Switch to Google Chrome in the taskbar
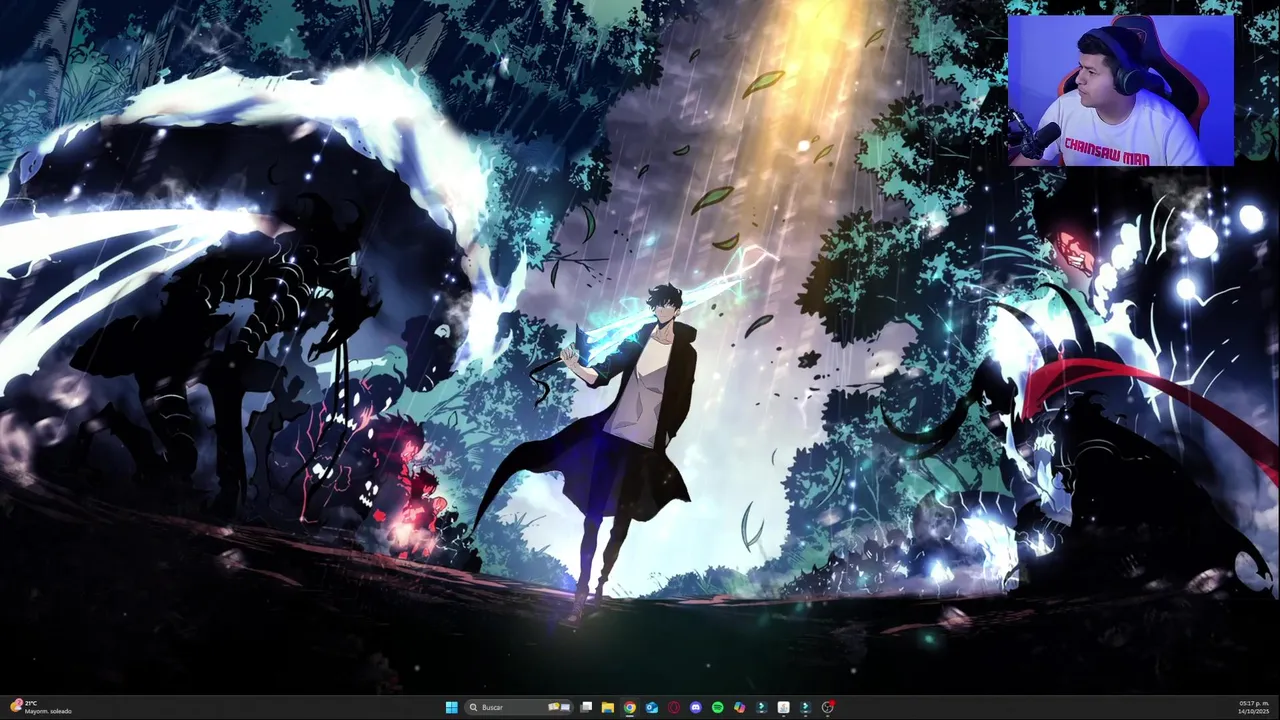1280x720 pixels. click(x=630, y=707)
